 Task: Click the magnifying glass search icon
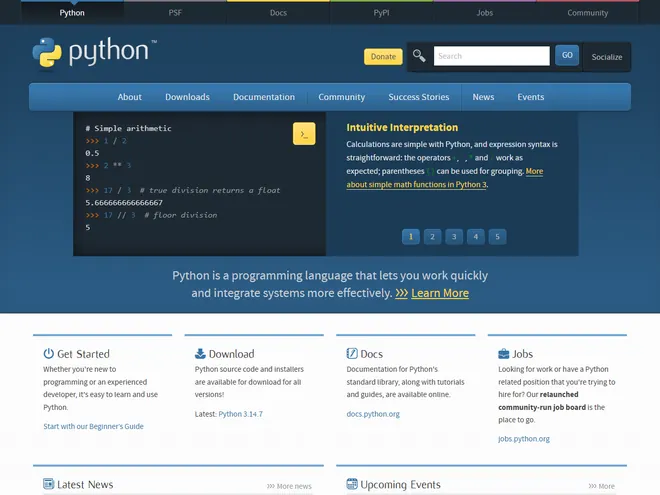(x=419, y=56)
